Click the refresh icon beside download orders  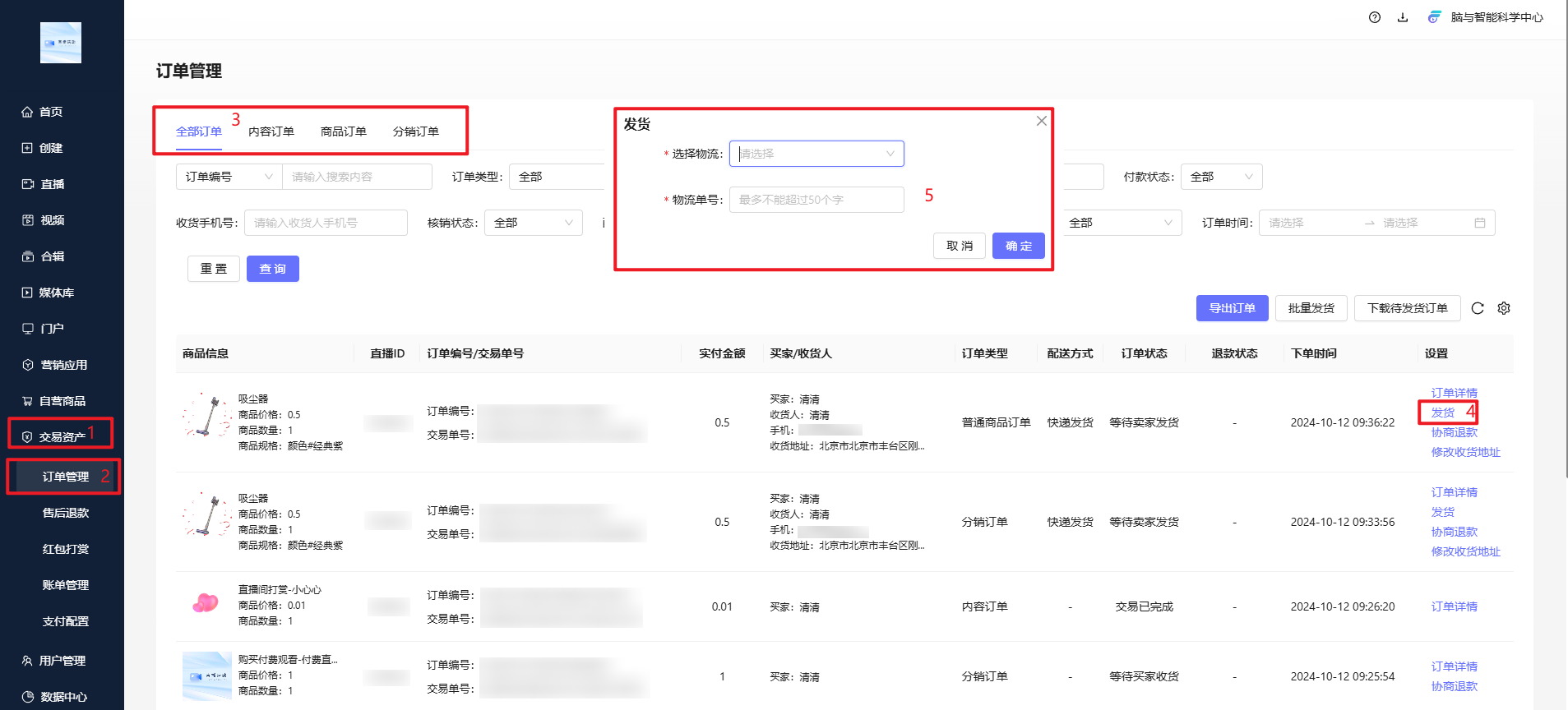[1477, 308]
